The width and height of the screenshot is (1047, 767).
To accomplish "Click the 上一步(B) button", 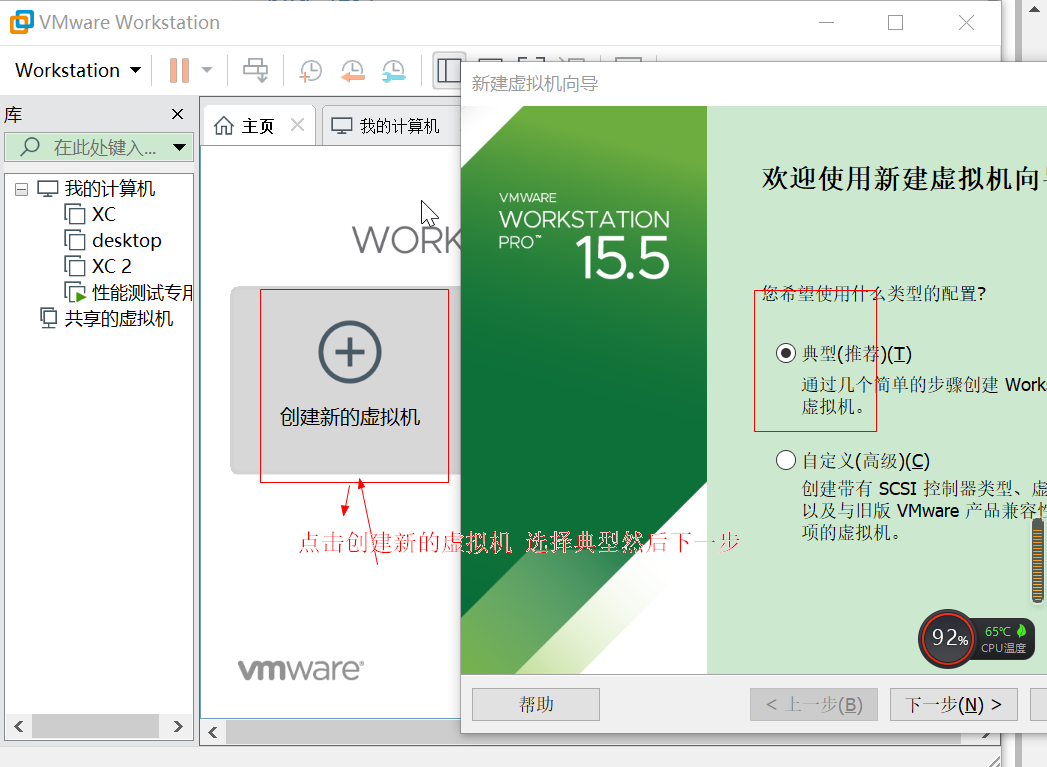I will tap(814, 704).
